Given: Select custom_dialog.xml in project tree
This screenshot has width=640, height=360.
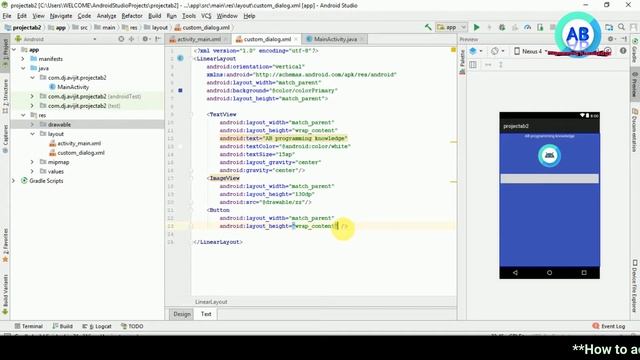Looking at the screenshot, I should 77,153.
